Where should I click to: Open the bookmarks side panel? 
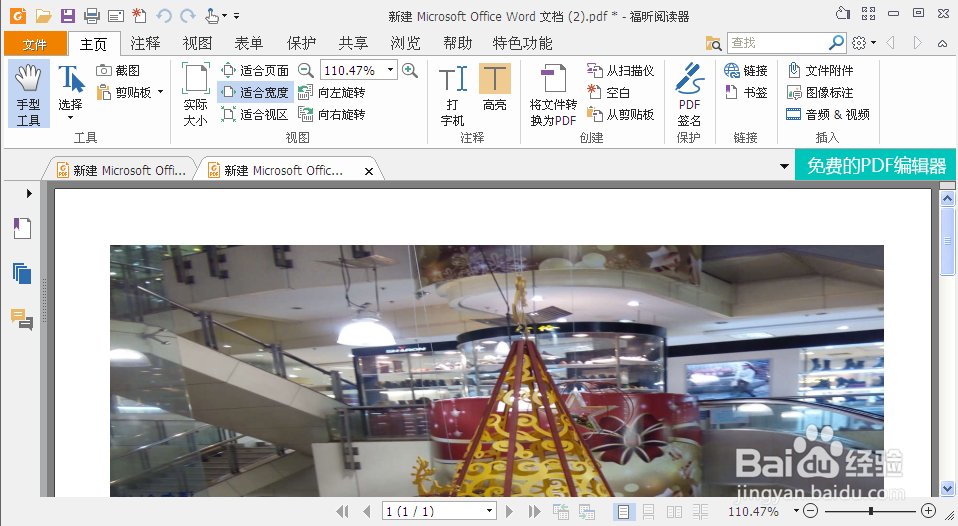coord(22,228)
